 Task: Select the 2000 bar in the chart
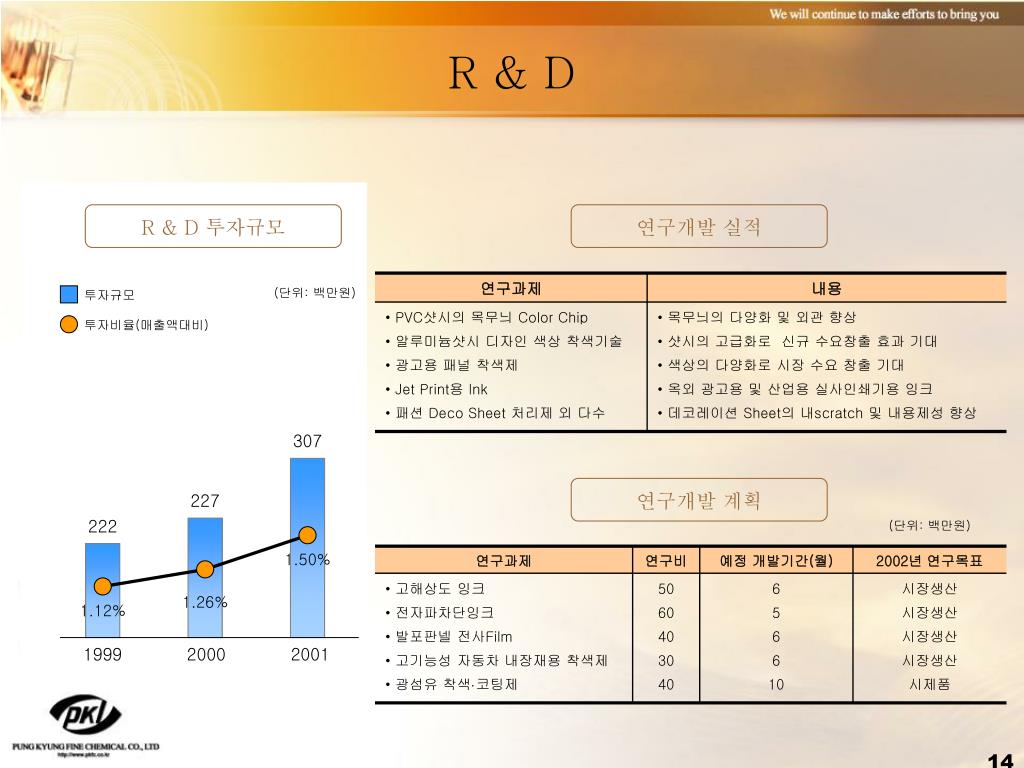point(205,577)
